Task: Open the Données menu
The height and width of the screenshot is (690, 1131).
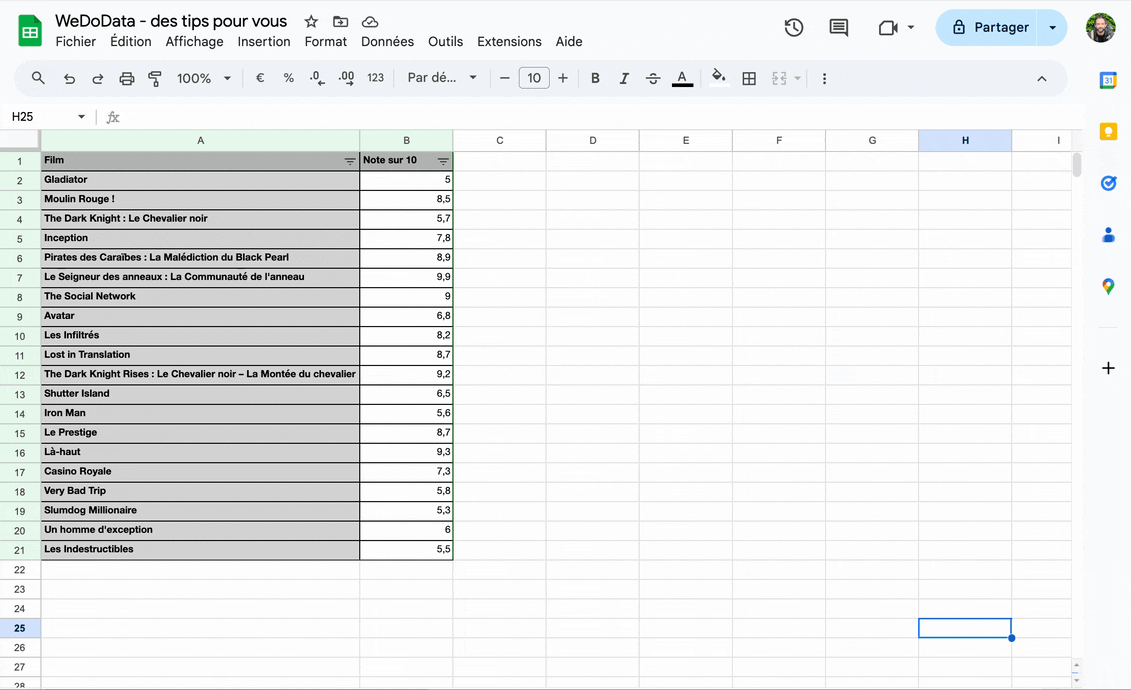Action: pyautogui.click(x=387, y=42)
